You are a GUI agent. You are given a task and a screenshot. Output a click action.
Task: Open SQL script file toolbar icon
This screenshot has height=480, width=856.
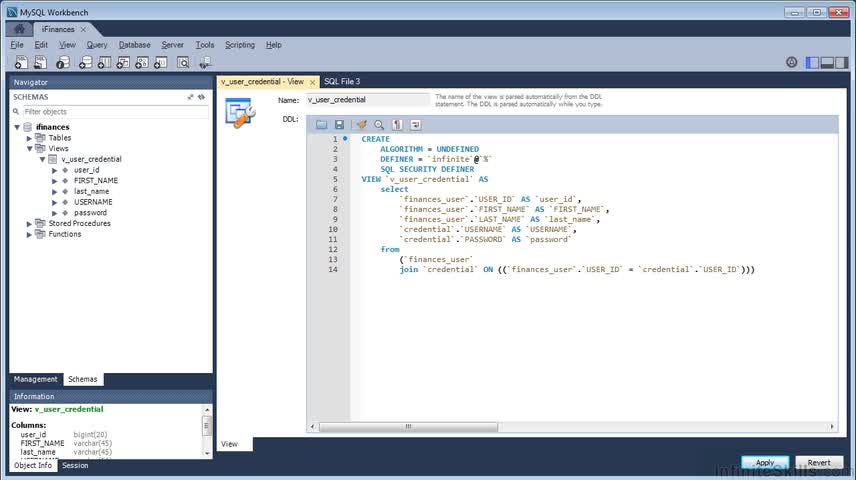[40, 63]
